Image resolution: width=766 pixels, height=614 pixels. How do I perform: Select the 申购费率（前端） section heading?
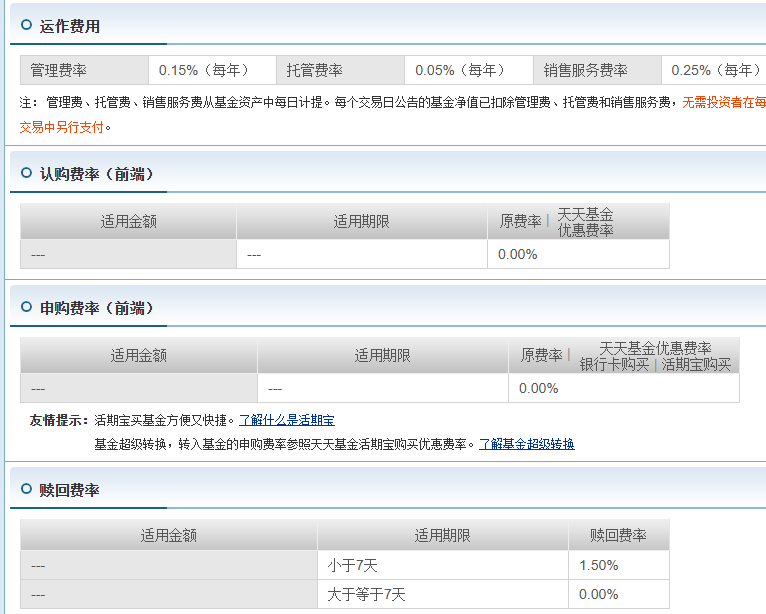[x=97, y=308]
